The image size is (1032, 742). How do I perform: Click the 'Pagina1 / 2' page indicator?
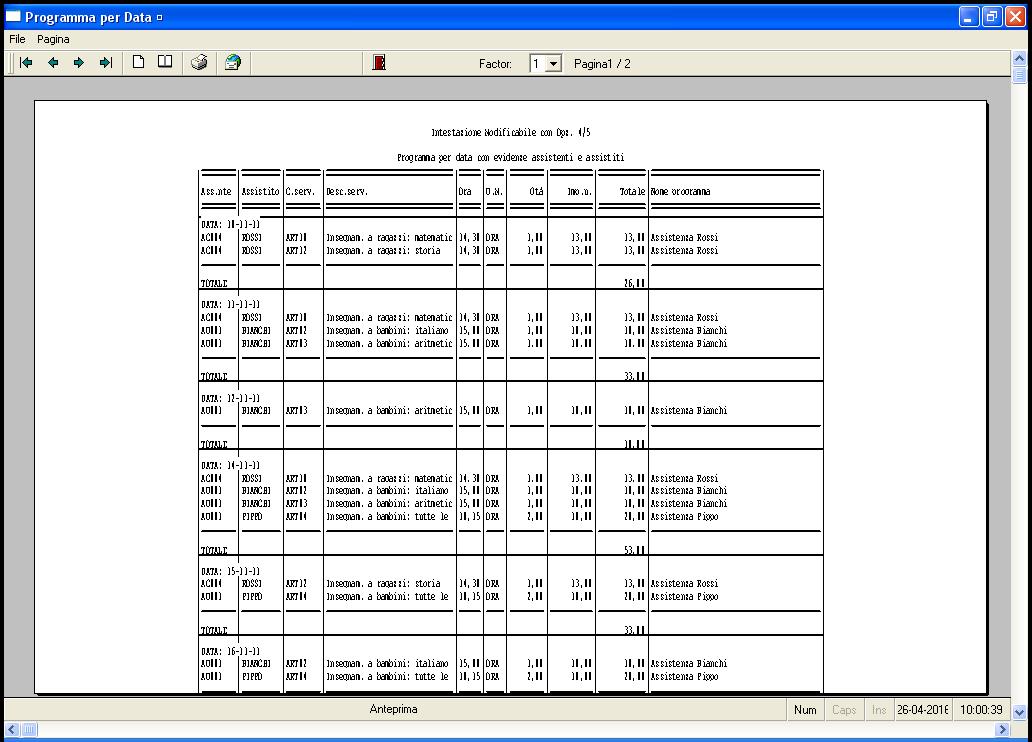(602, 64)
